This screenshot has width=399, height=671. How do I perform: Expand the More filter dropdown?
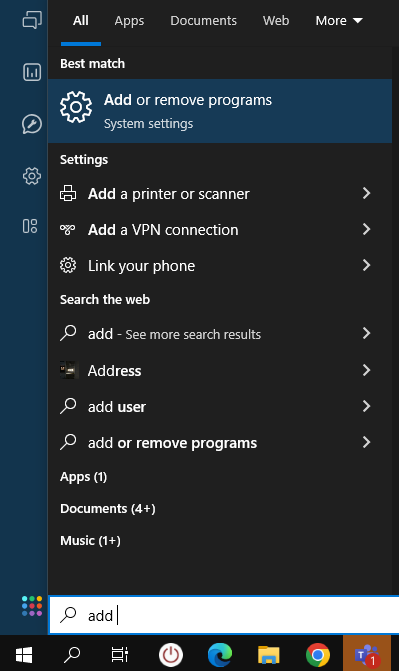click(x=339, y=21)
